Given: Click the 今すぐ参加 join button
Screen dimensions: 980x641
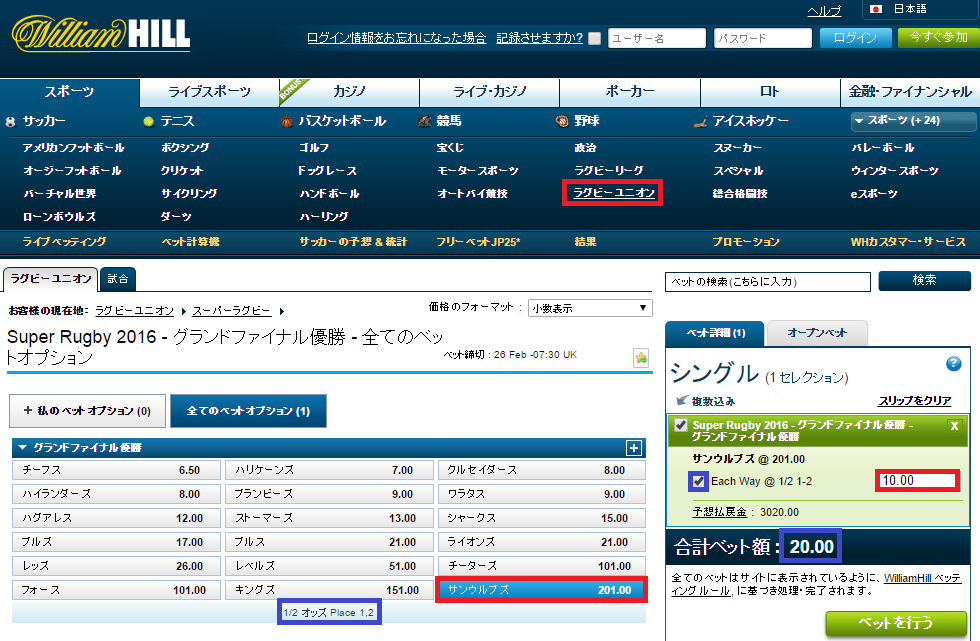Looking at the screenshot, I should coord(938,37).
